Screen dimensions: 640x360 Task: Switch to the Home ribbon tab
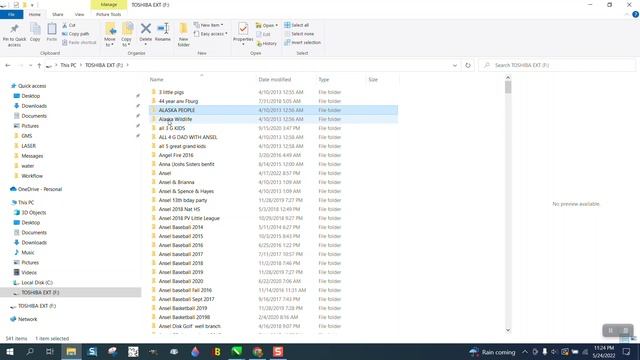(x=35, y=14)
